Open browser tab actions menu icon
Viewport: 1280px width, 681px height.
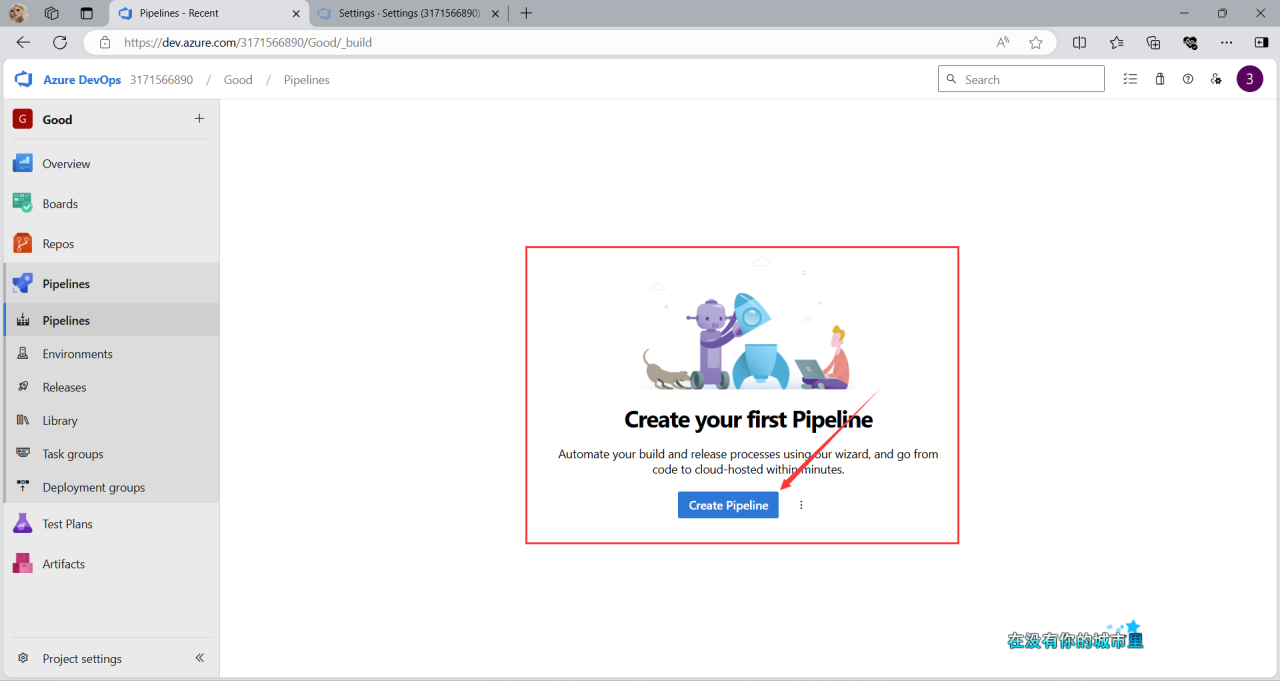86,13
